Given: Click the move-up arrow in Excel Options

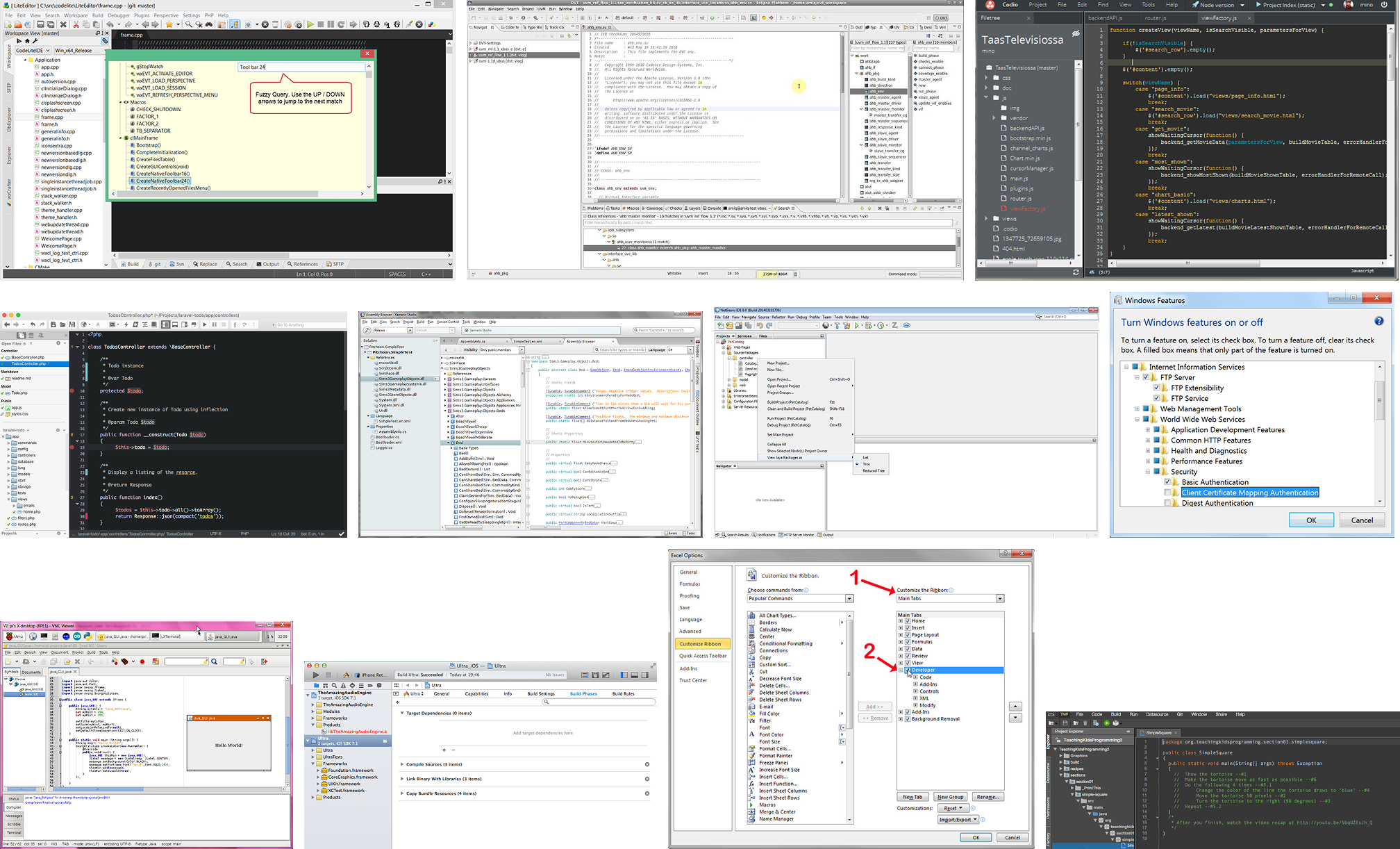Looking at the screenshot, I should [x=1015, y=707].
